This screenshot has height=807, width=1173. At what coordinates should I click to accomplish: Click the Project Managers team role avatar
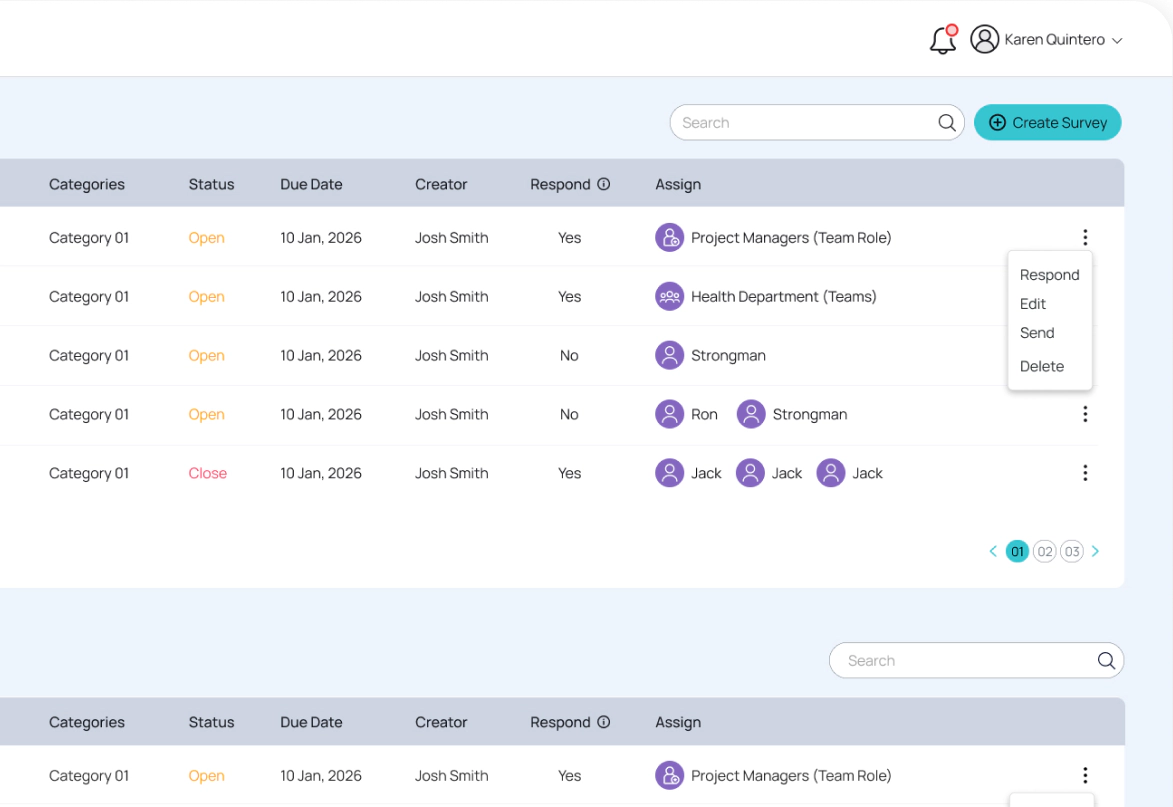pos(669,237)
